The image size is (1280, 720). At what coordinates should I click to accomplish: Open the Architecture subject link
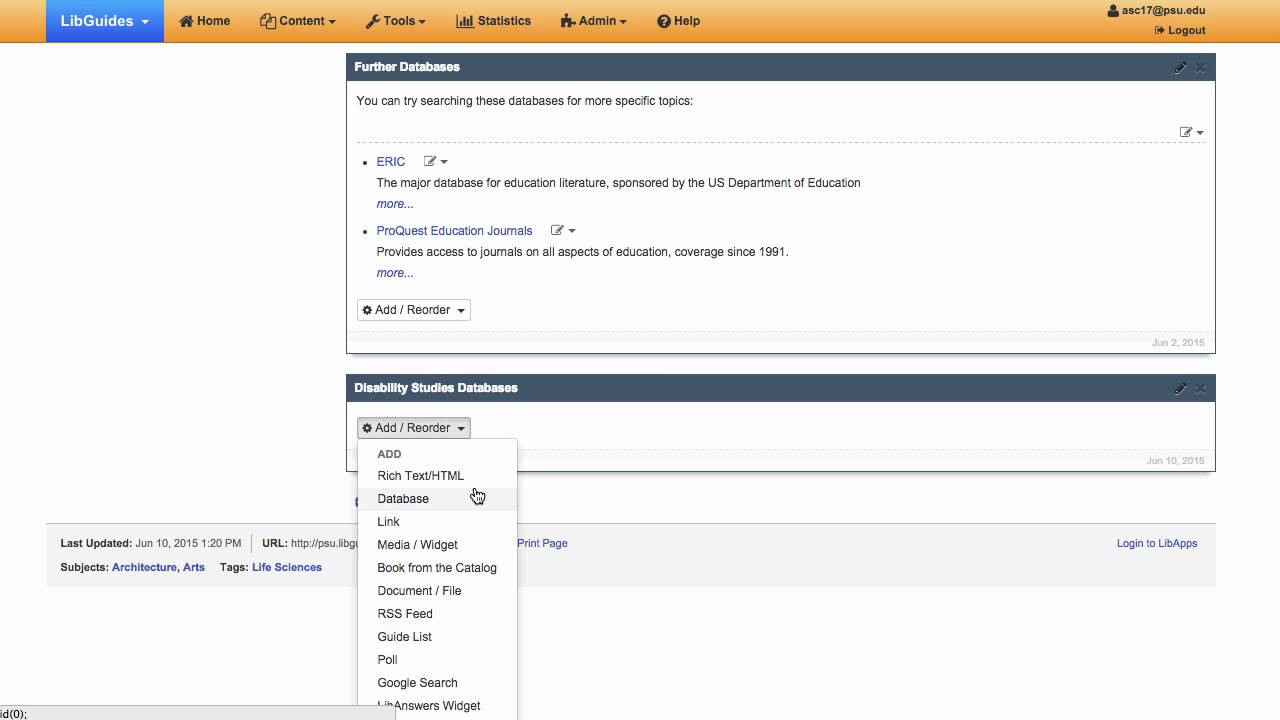[x=144, y=567]
